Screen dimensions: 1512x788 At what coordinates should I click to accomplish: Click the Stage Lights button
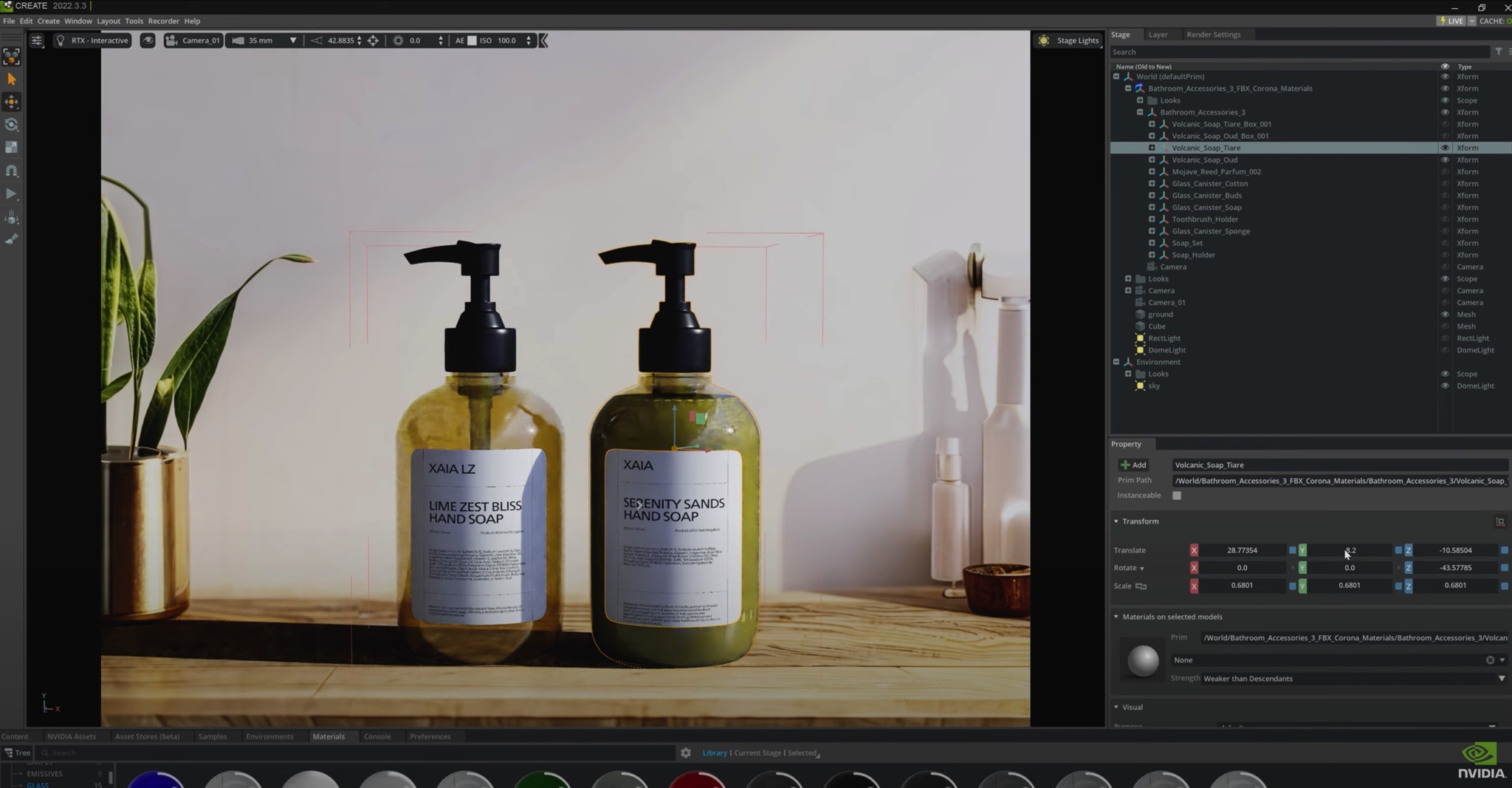1069,41
